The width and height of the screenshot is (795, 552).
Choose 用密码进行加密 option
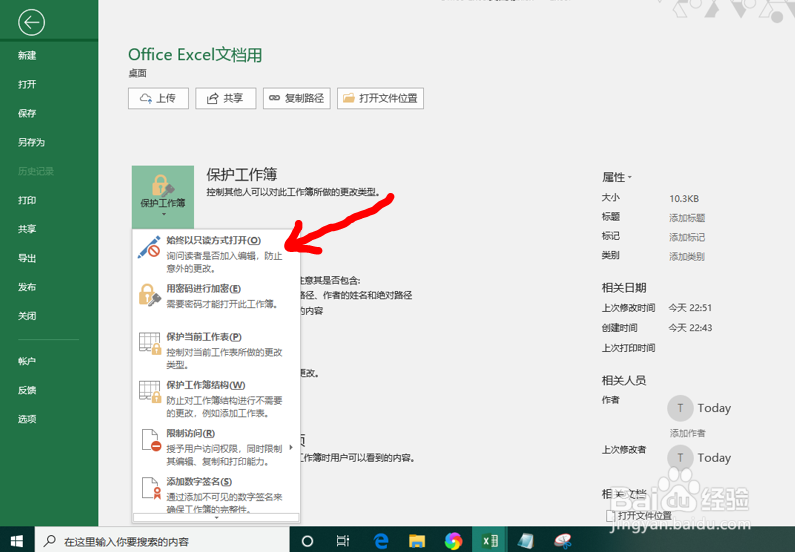[x=216, y=296]
